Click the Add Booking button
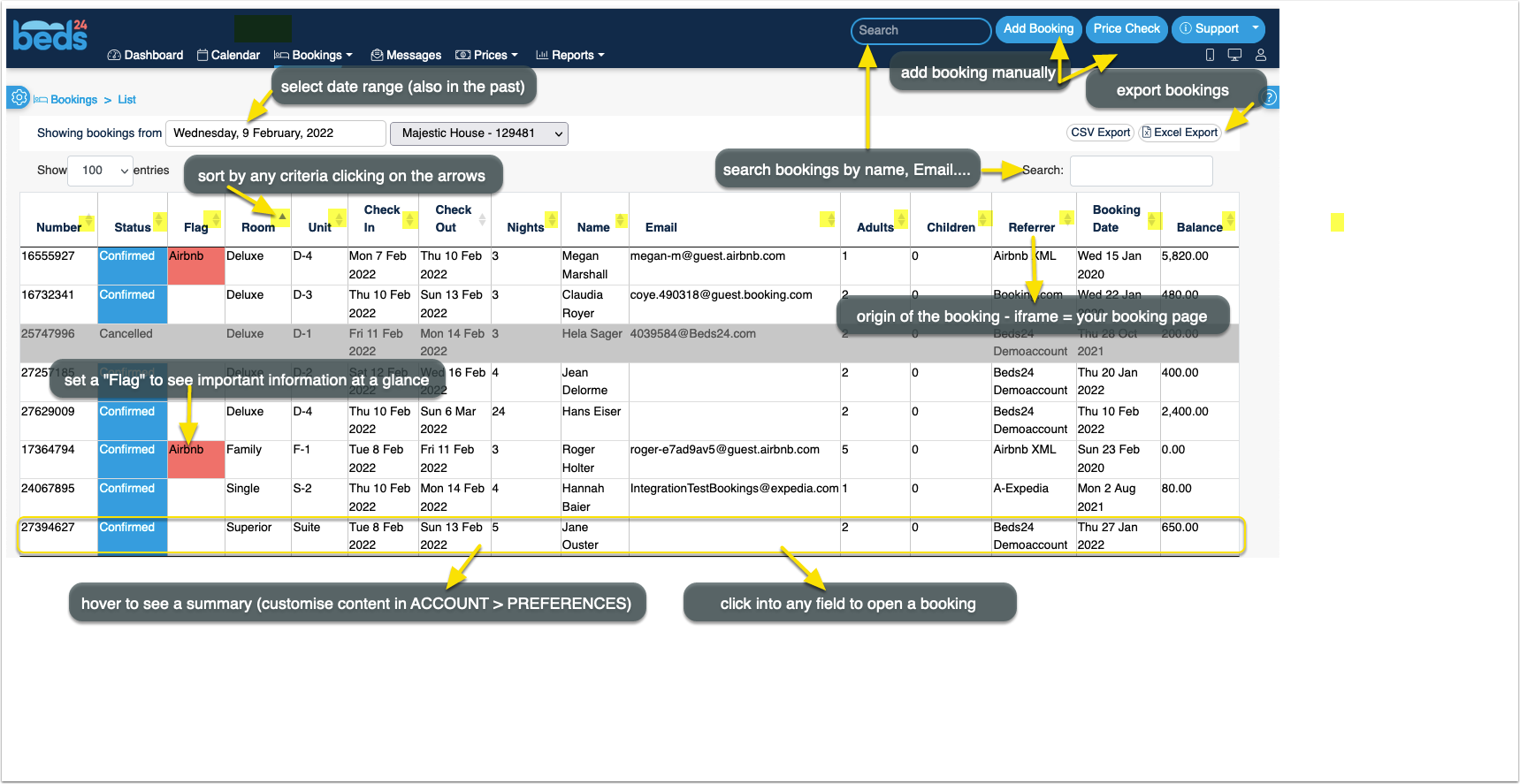The height and width of the screenshot is (784, 1520). tap(1038, 29)
